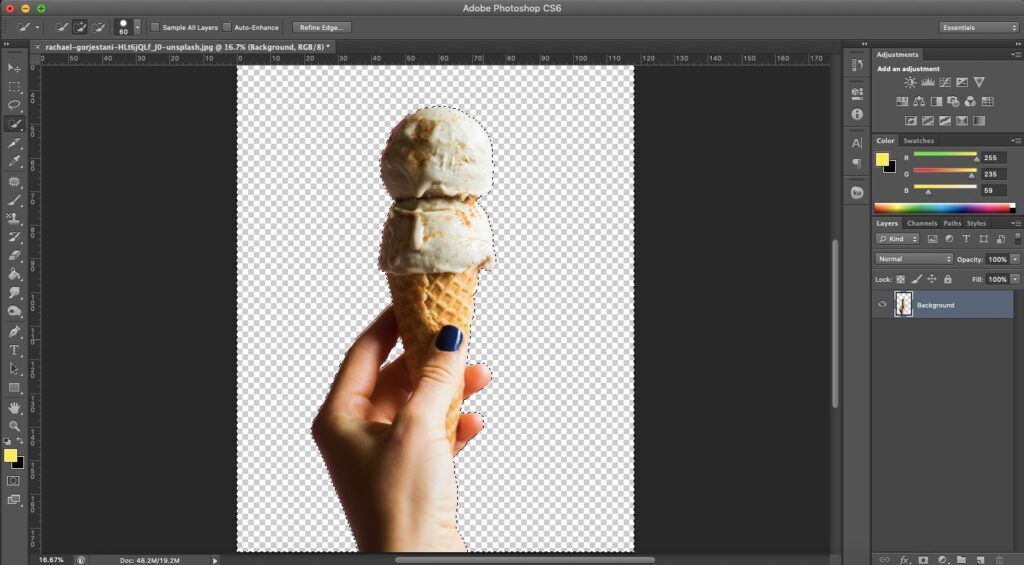This screenshot has height=565, width=1024.
Task: Open the Swatches tab
Action: click(918, 141)
